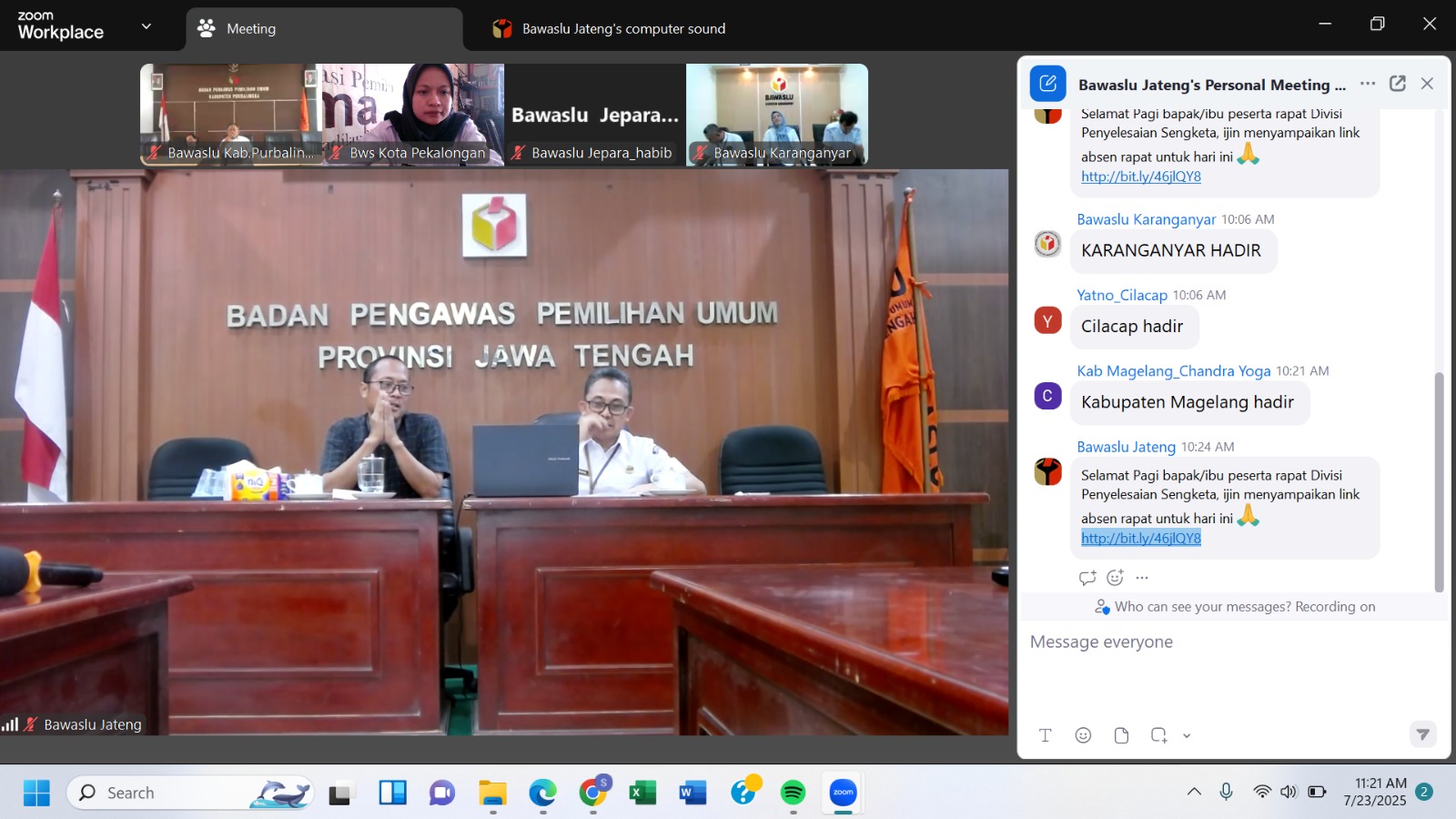Open emoji picker in chat toolbar

point(1083,735)
